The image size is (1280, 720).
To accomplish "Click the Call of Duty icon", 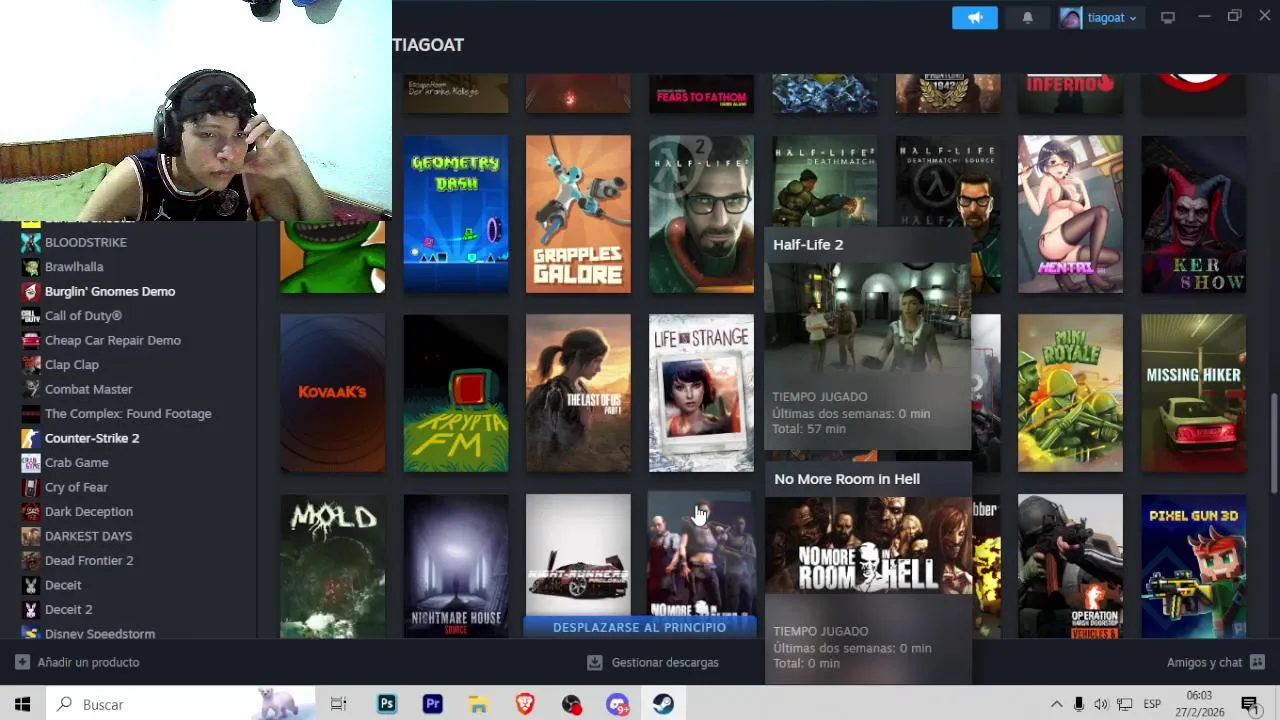I will coord(30,315).
